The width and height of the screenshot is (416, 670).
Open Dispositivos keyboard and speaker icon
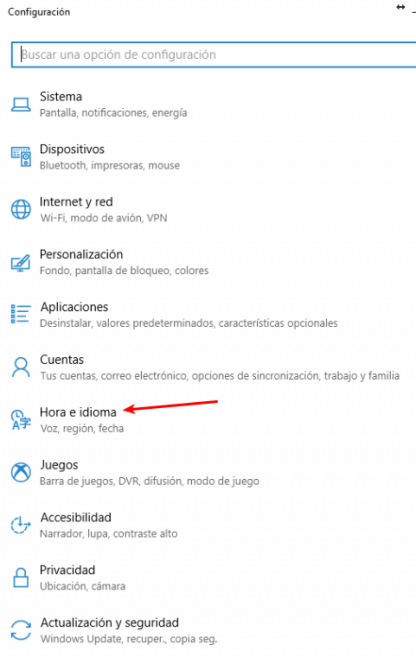point(21,157)
